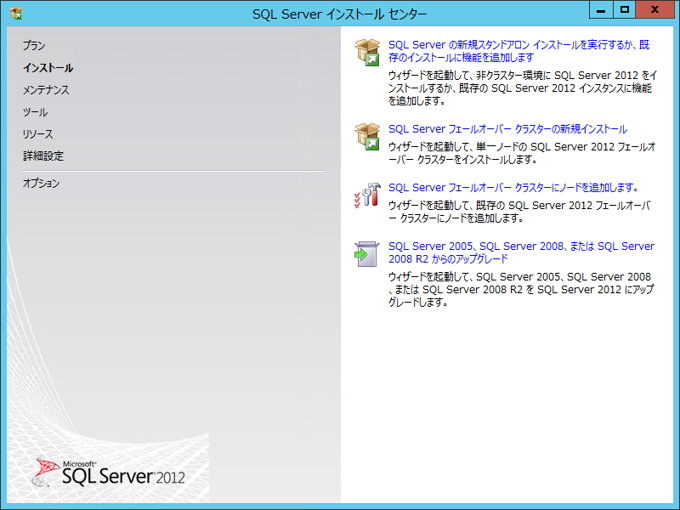Viewport: 680px width, 510px height.
Task: Select インストール in the left navigation
Action: pyautogui.click(x=48, y=68)
